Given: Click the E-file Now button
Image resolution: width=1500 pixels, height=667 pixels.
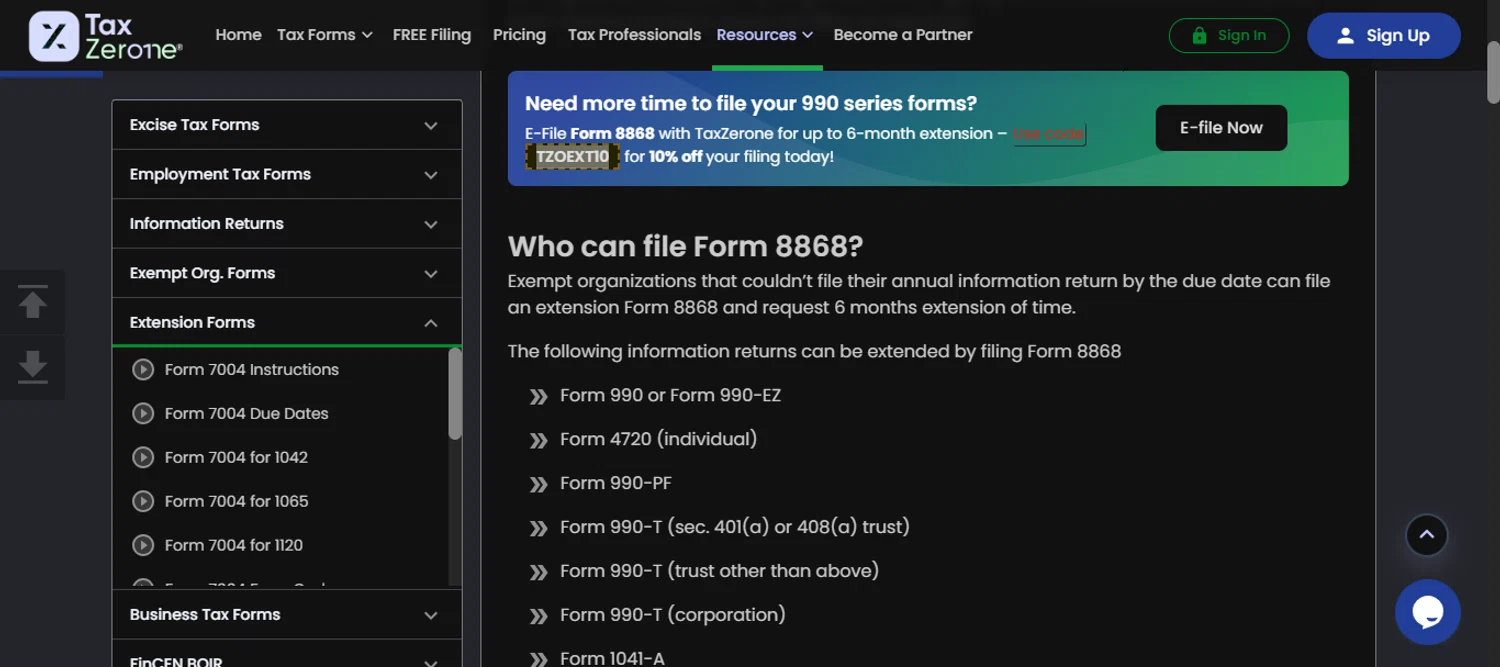Looking at the screenshot, I should point(1221,128).
